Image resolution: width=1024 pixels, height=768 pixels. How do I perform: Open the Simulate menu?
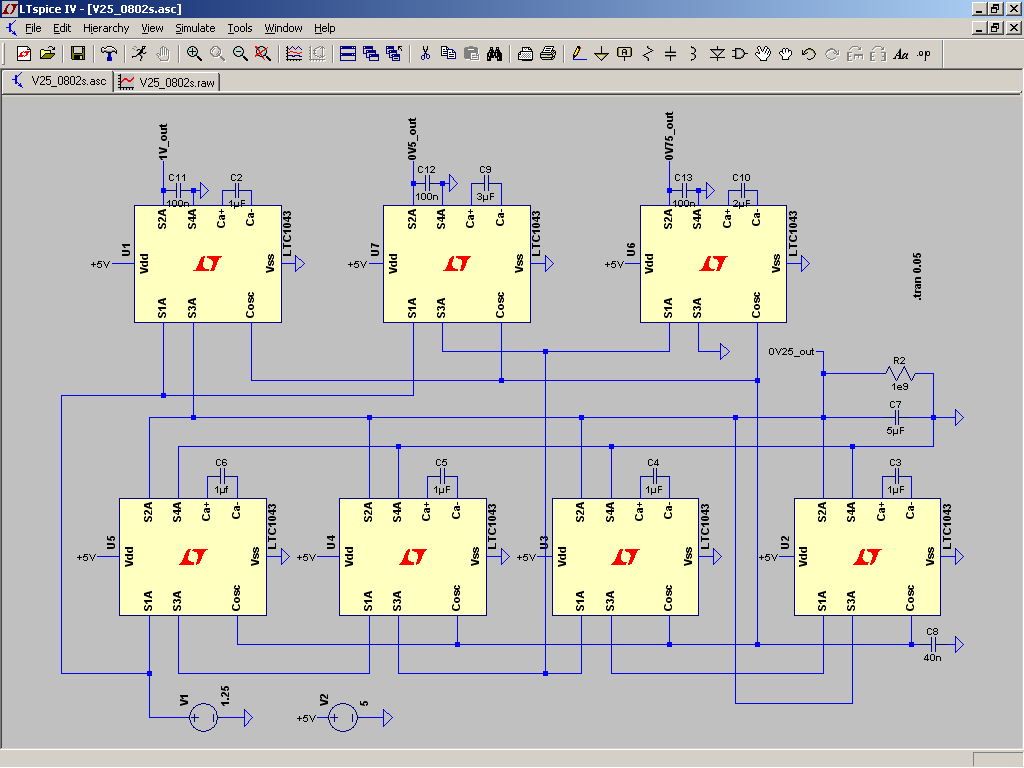click(x=195, y=28)
